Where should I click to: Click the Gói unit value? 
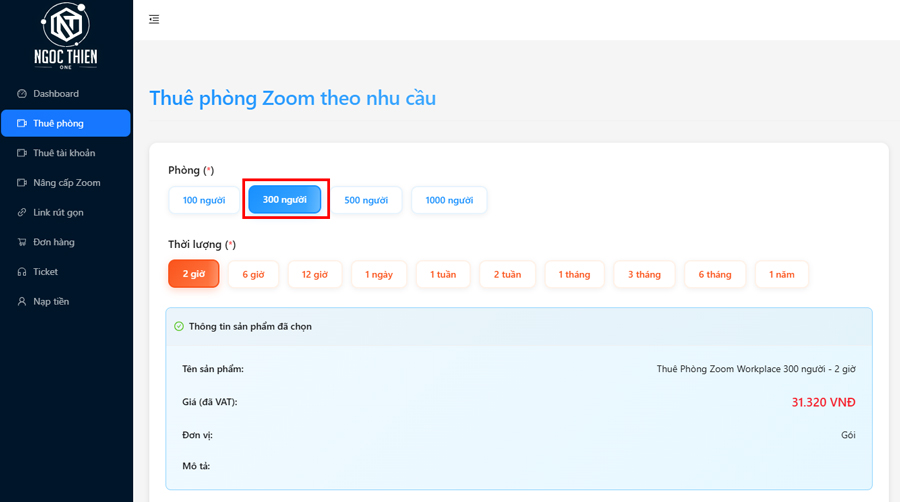coord(848,435)
